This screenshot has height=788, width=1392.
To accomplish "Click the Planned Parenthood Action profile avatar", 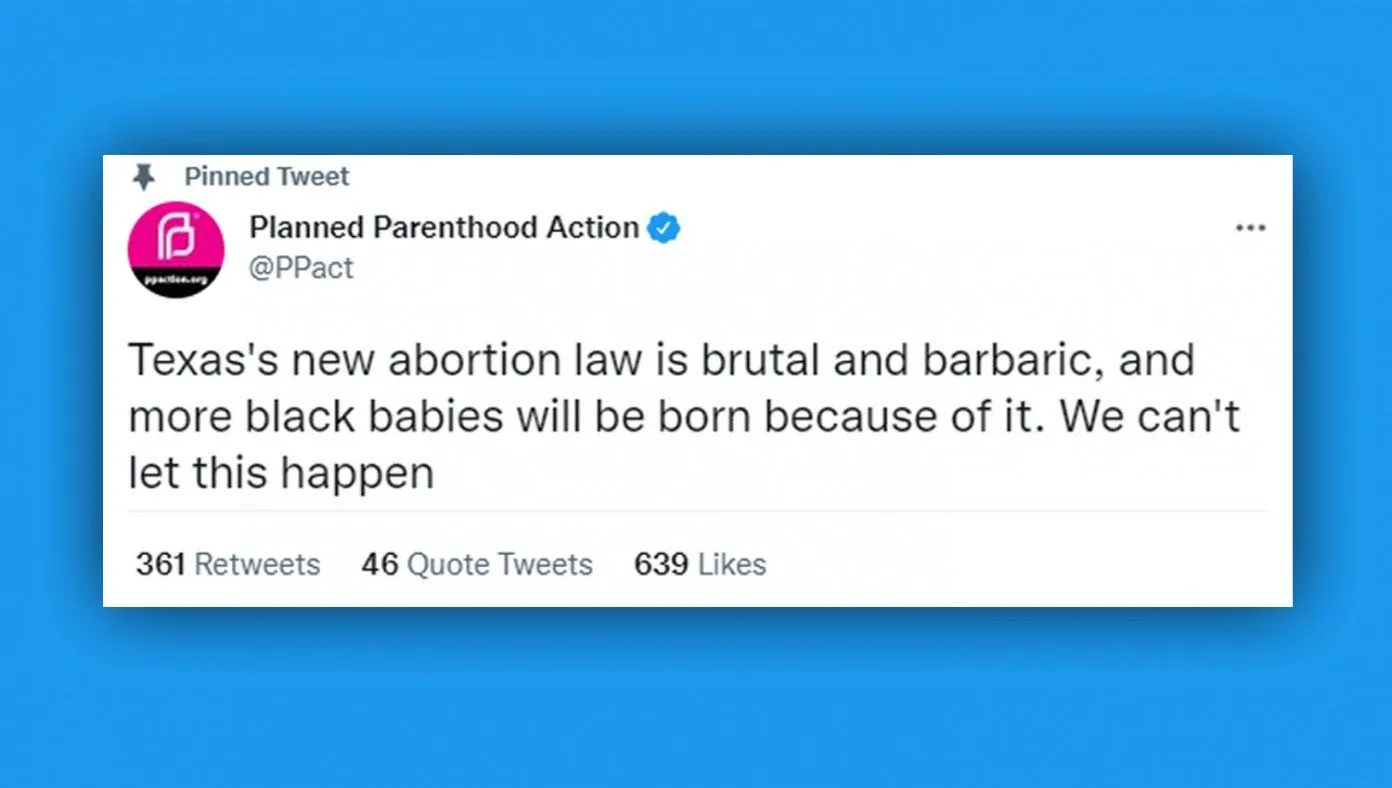I will (x=175, y=250).
